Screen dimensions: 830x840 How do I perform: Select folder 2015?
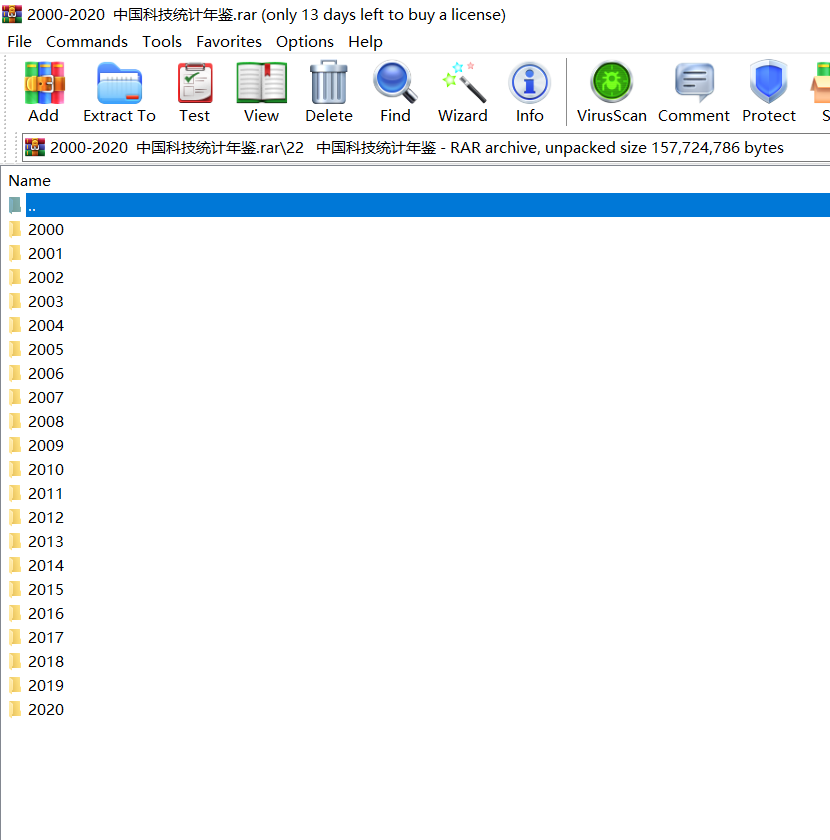coord(46,589)
